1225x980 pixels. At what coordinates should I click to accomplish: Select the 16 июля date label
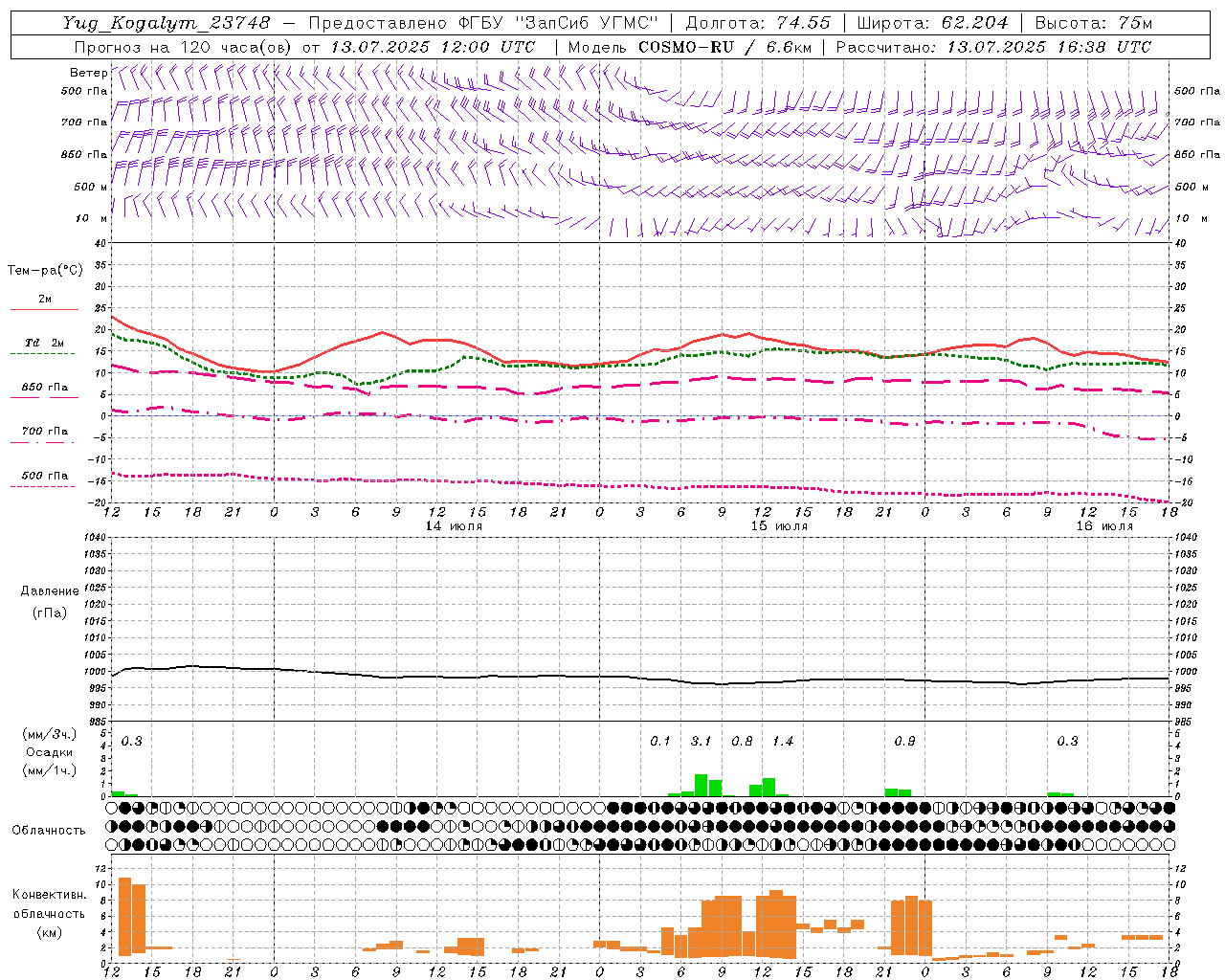(x=1104, y=526)
